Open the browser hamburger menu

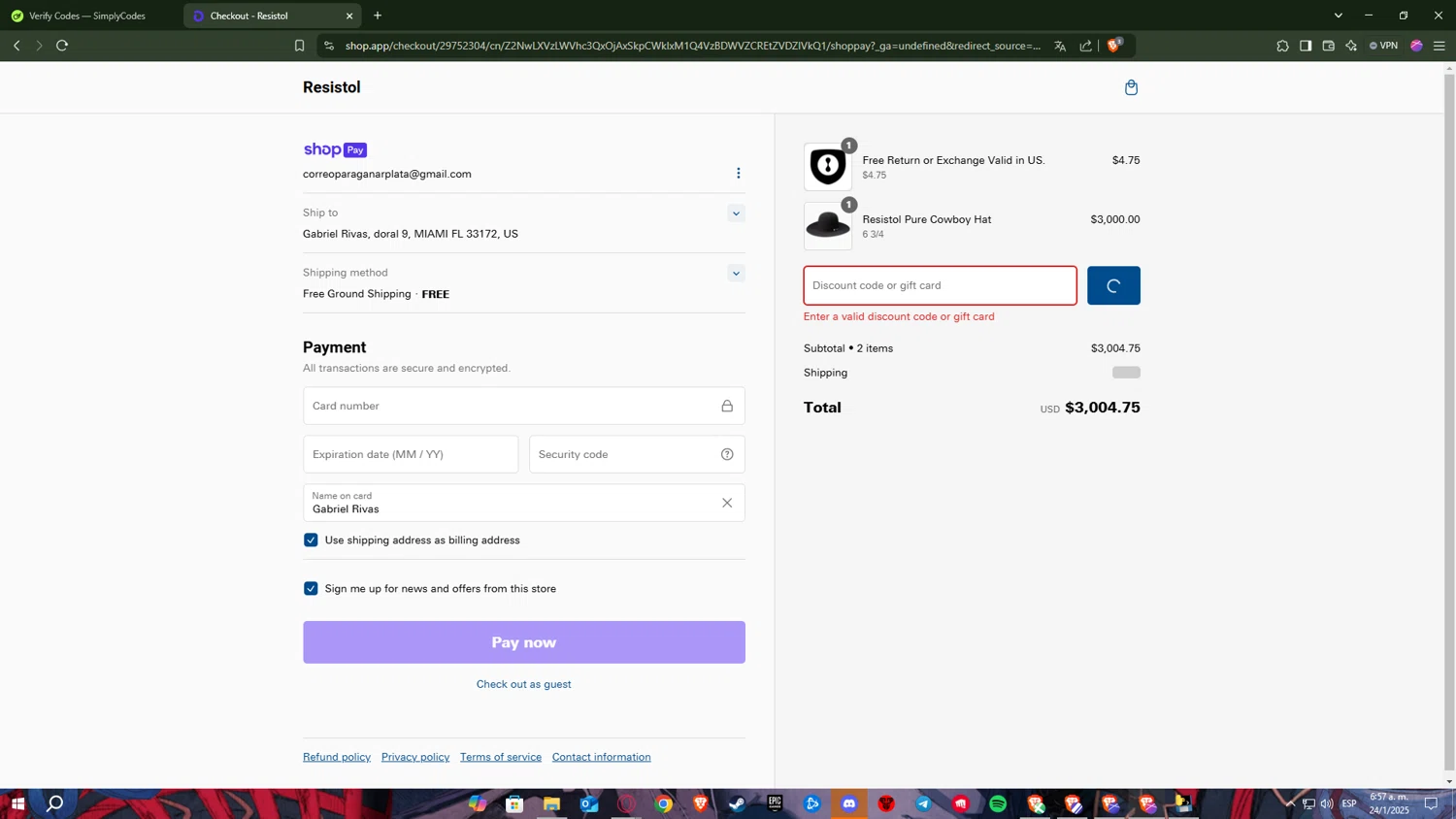click(1439, 46)
